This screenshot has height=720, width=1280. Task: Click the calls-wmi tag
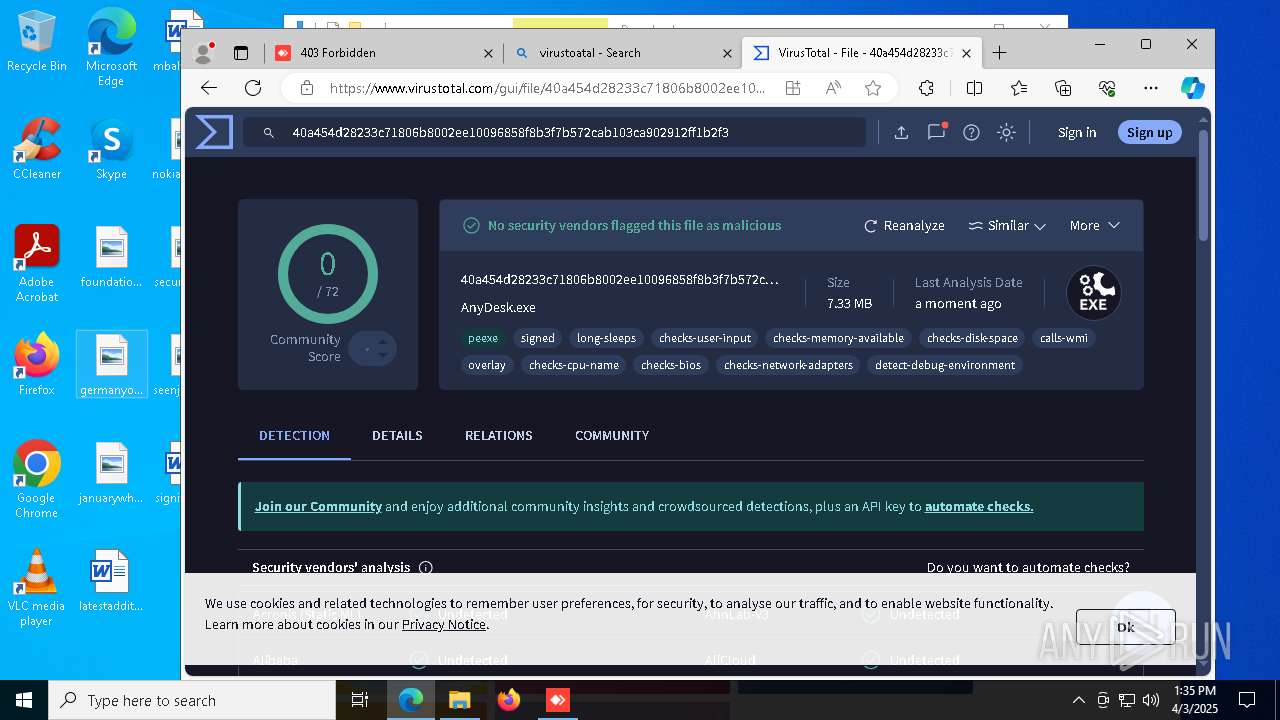[x=1063, y=338]
